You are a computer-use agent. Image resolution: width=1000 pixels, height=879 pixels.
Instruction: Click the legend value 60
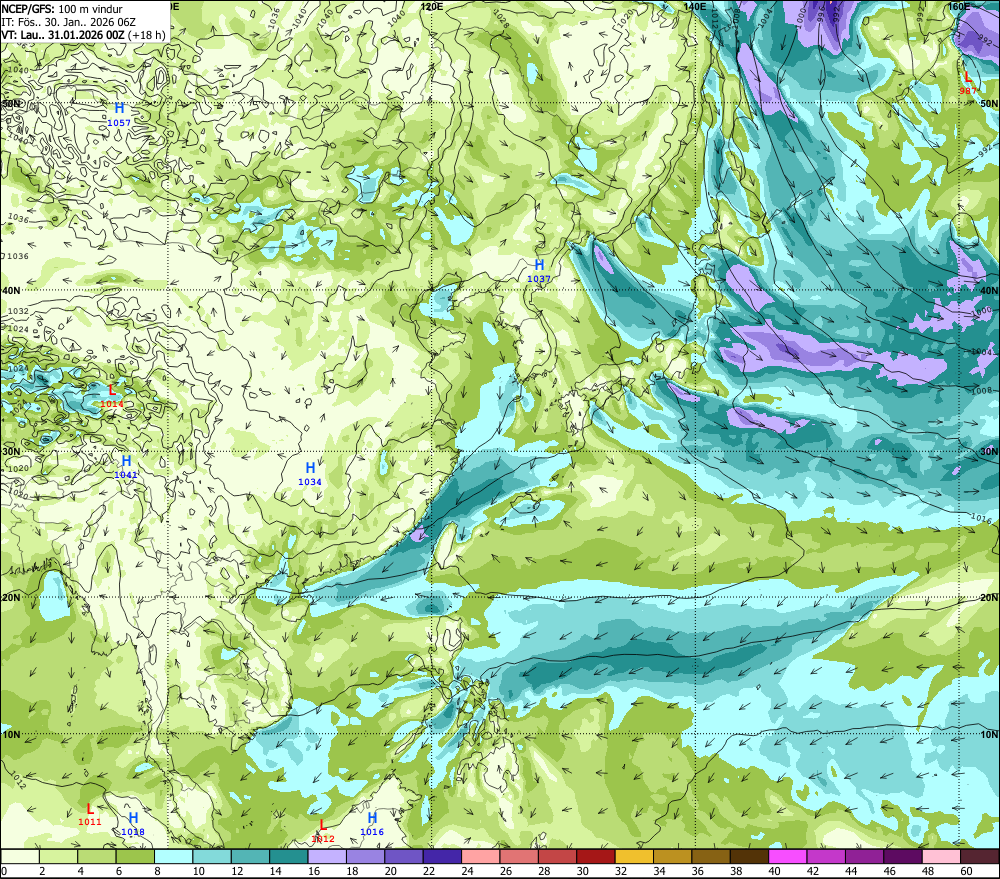tap(966, 871)
